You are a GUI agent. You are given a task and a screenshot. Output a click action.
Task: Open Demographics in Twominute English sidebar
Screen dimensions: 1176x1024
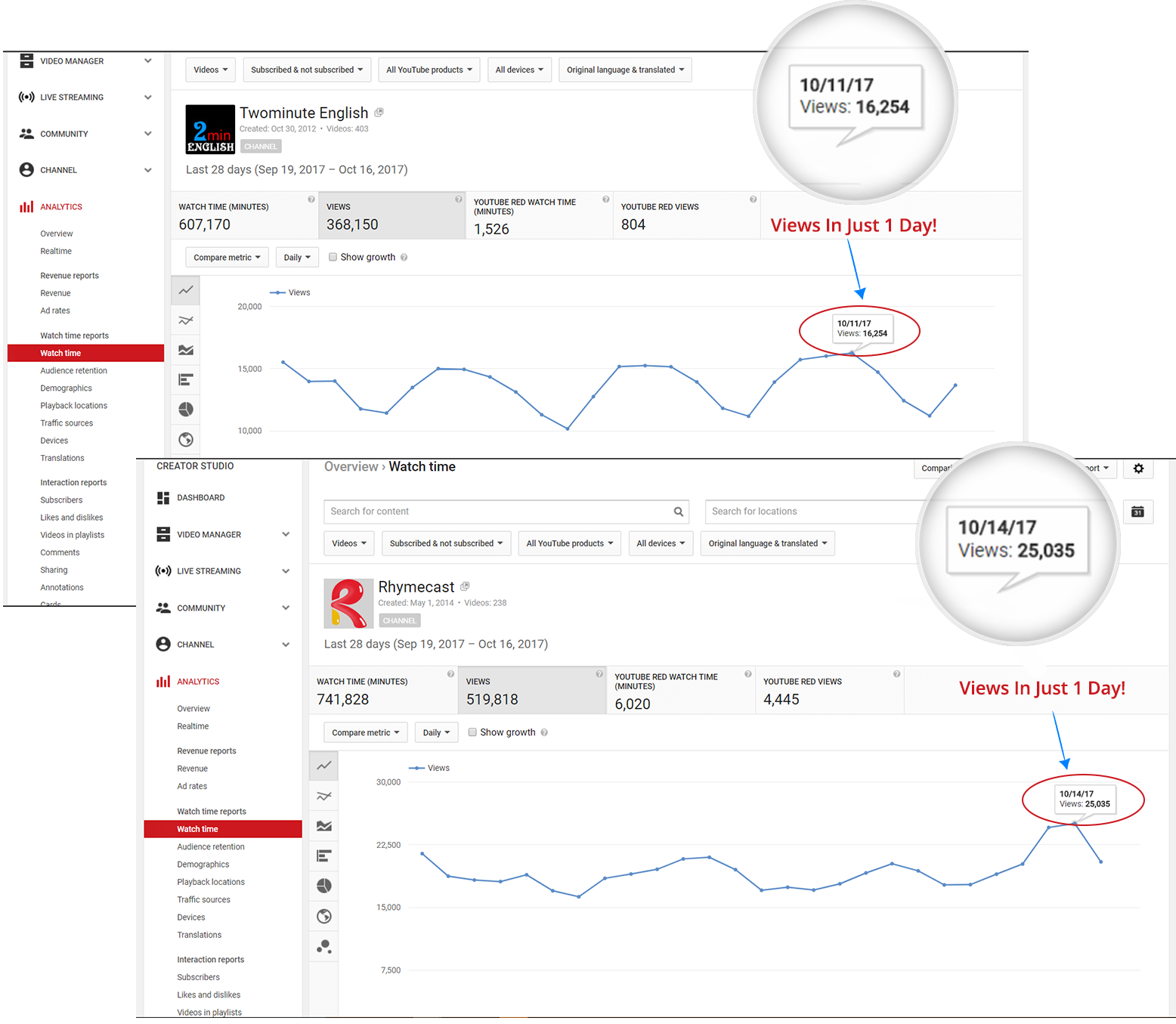pos(67,388)
